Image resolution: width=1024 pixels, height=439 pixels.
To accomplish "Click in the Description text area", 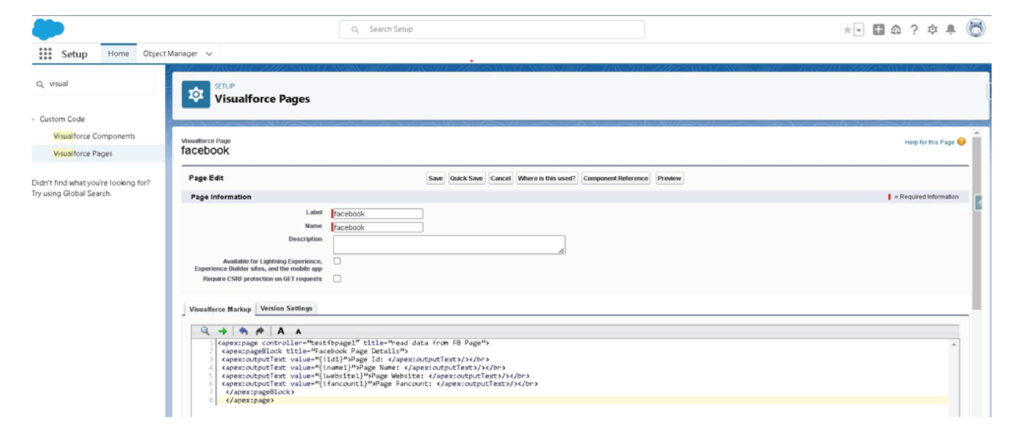I will [449, 244].
